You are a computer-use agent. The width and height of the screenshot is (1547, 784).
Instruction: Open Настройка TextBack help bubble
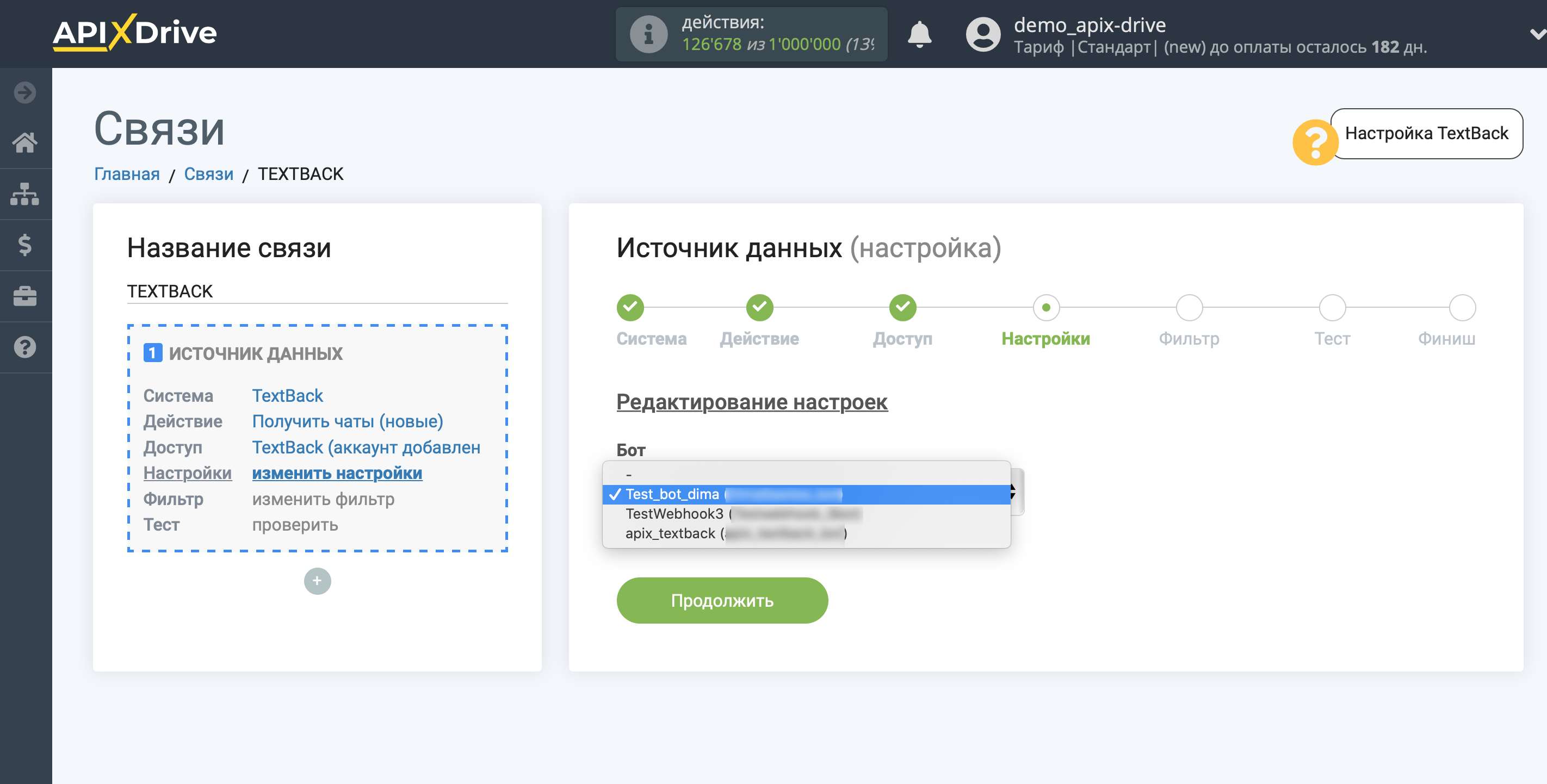1426,133
